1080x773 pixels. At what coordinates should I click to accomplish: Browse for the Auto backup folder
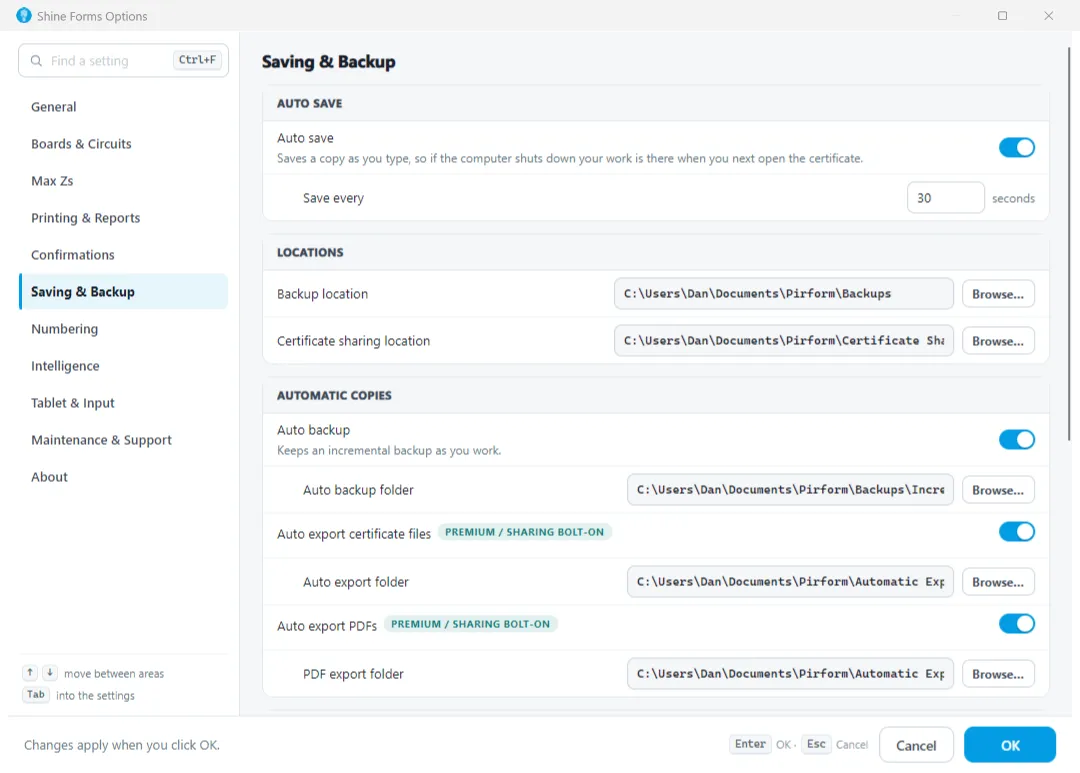coord(998,490)
